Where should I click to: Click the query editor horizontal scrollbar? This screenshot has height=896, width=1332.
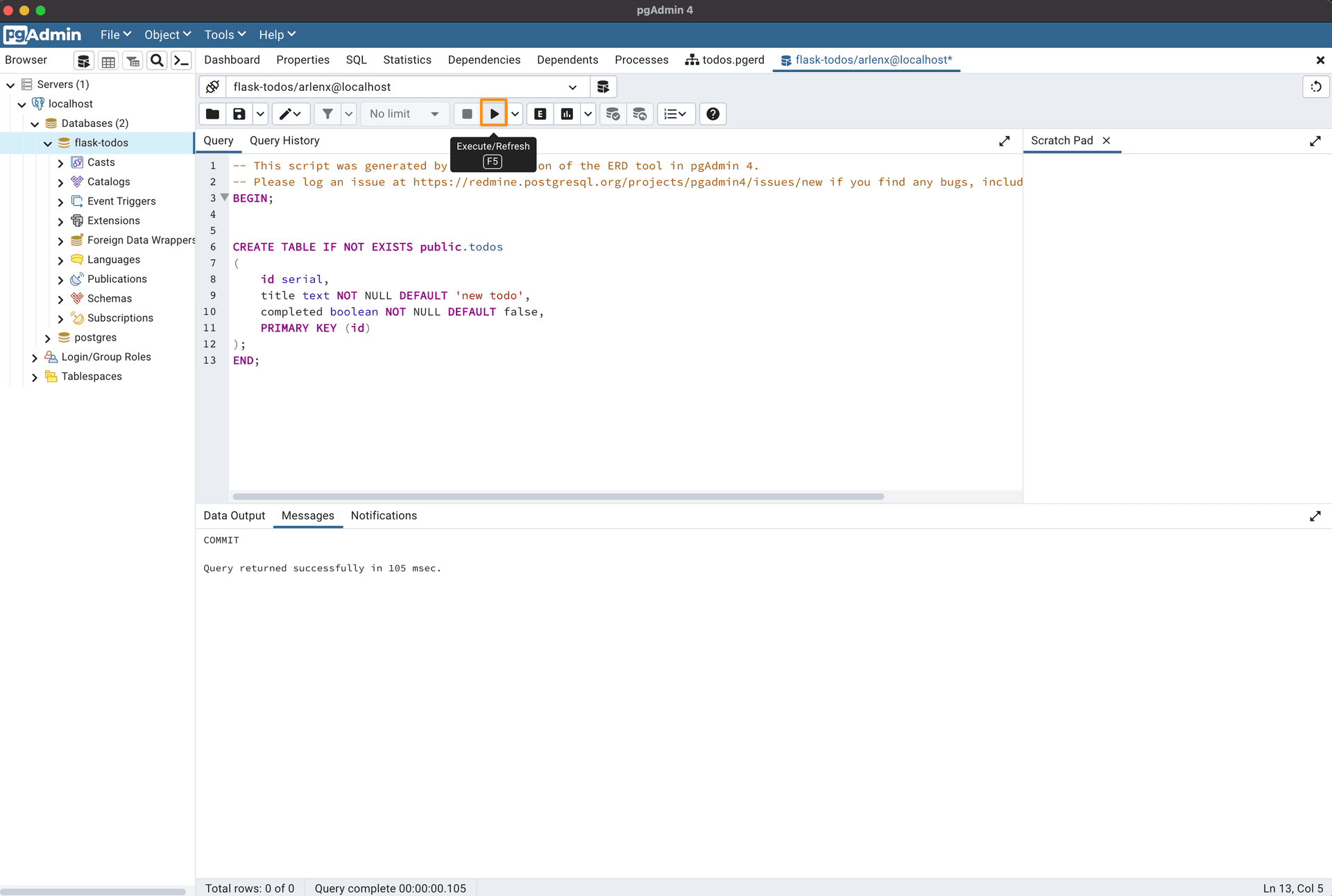[x=558, y=497]
